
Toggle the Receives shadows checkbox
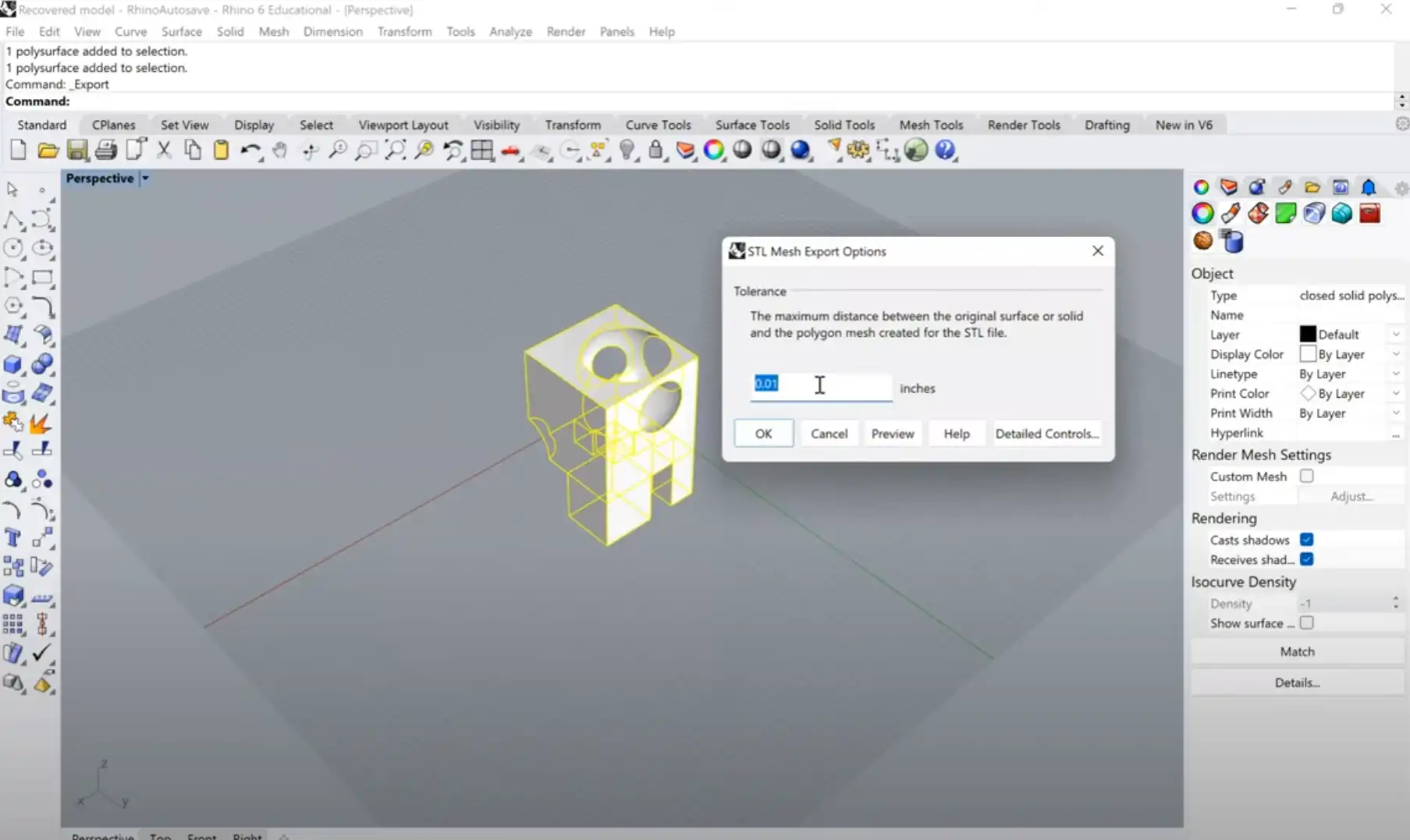coord(1307,559)
